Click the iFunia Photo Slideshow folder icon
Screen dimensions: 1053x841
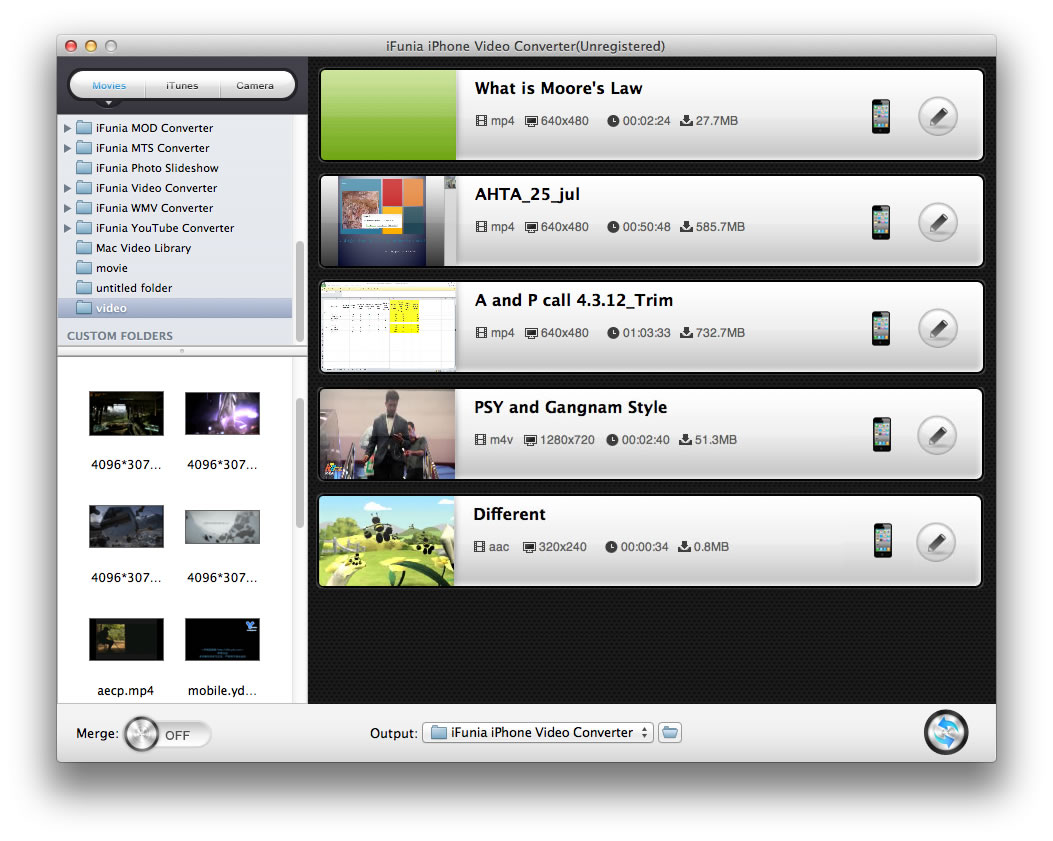click(x=84, y=167)
